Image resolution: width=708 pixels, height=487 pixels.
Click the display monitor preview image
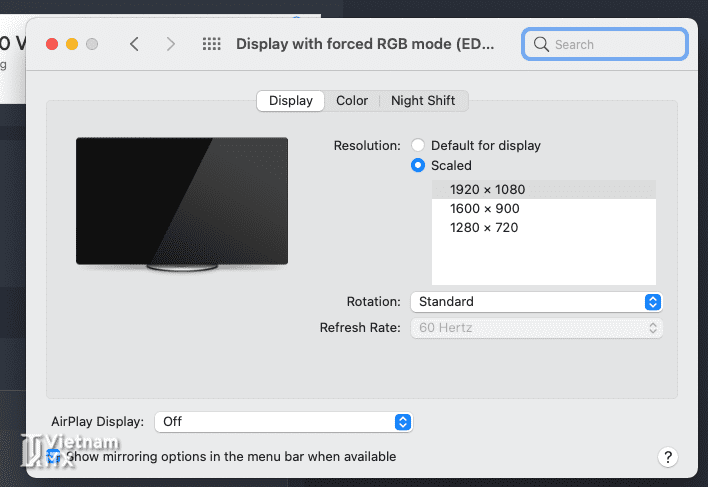[x=182, y=204]
